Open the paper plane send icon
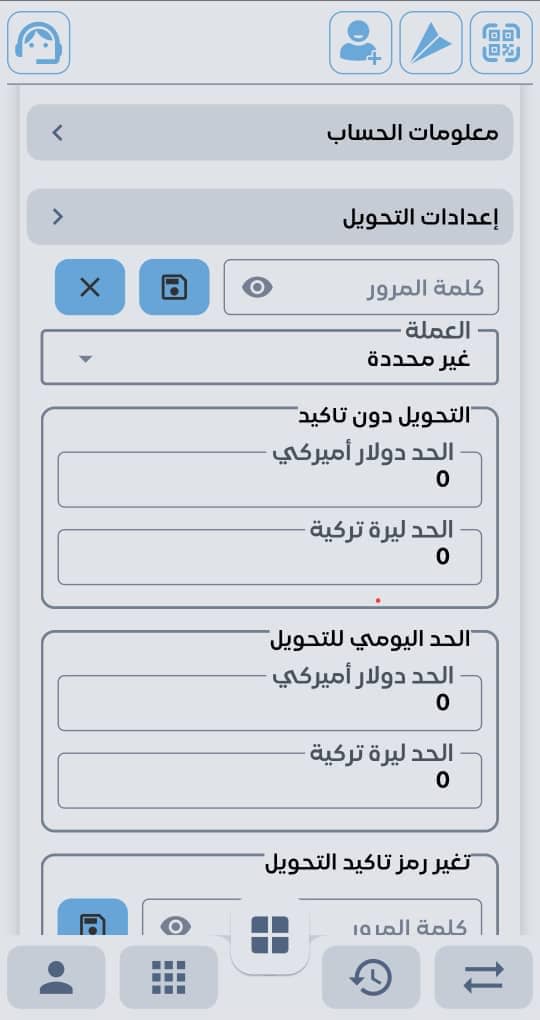This screenshot has height=1020, width=540. 431,42
